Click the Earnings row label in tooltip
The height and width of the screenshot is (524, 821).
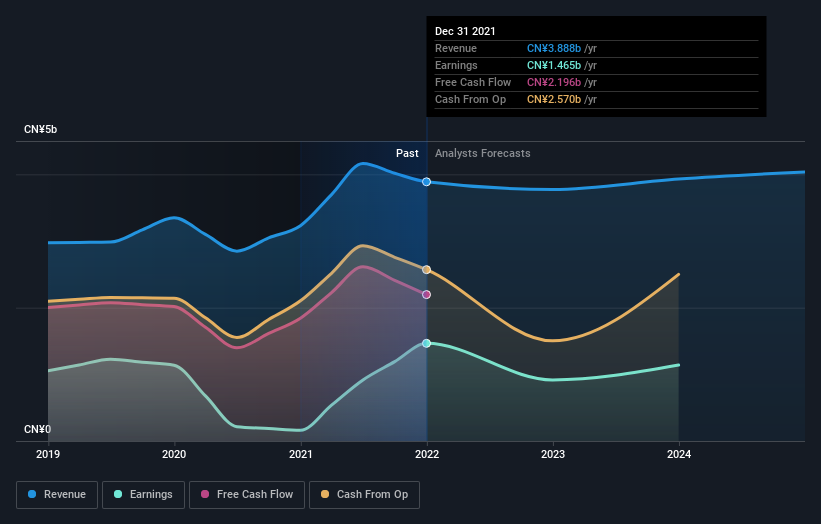(457, 65)
